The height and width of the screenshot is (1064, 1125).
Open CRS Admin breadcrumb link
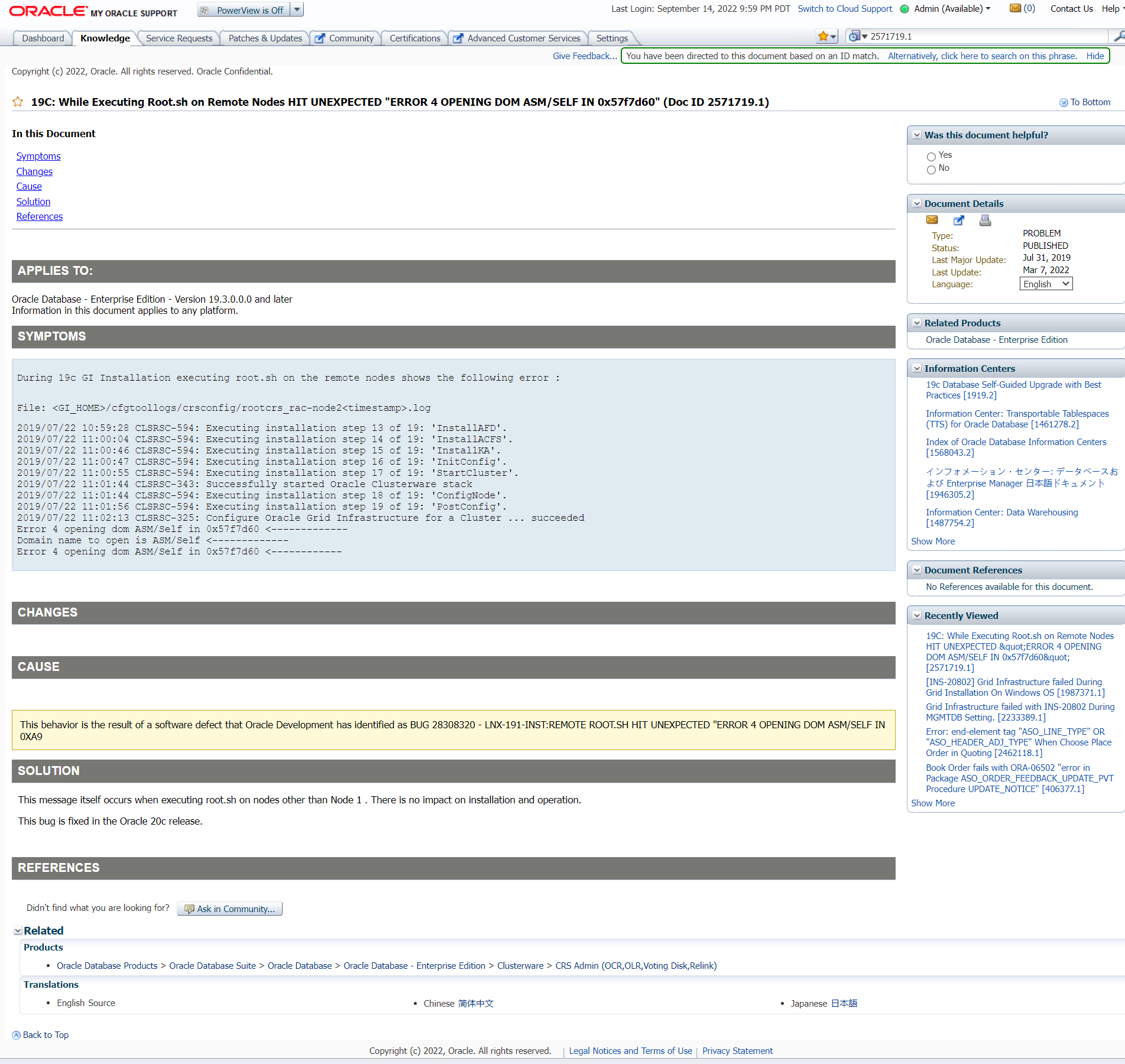click(636, 966)
